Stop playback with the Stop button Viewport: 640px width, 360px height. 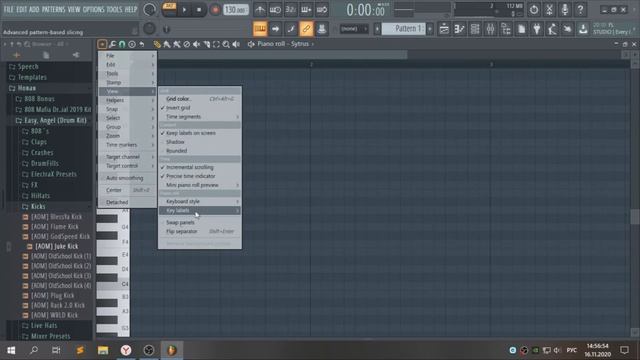[x=199, y=10]
